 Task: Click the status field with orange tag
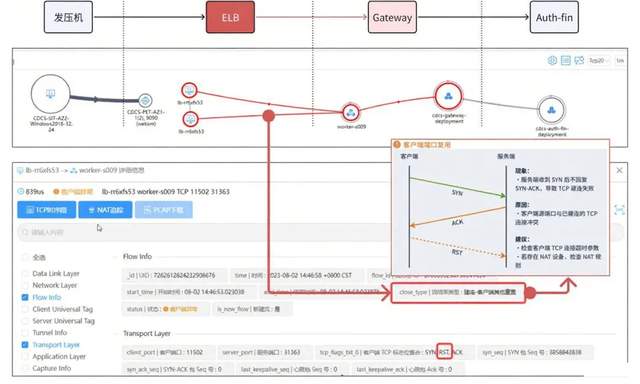pyautogui.click(x=165, y=309)
